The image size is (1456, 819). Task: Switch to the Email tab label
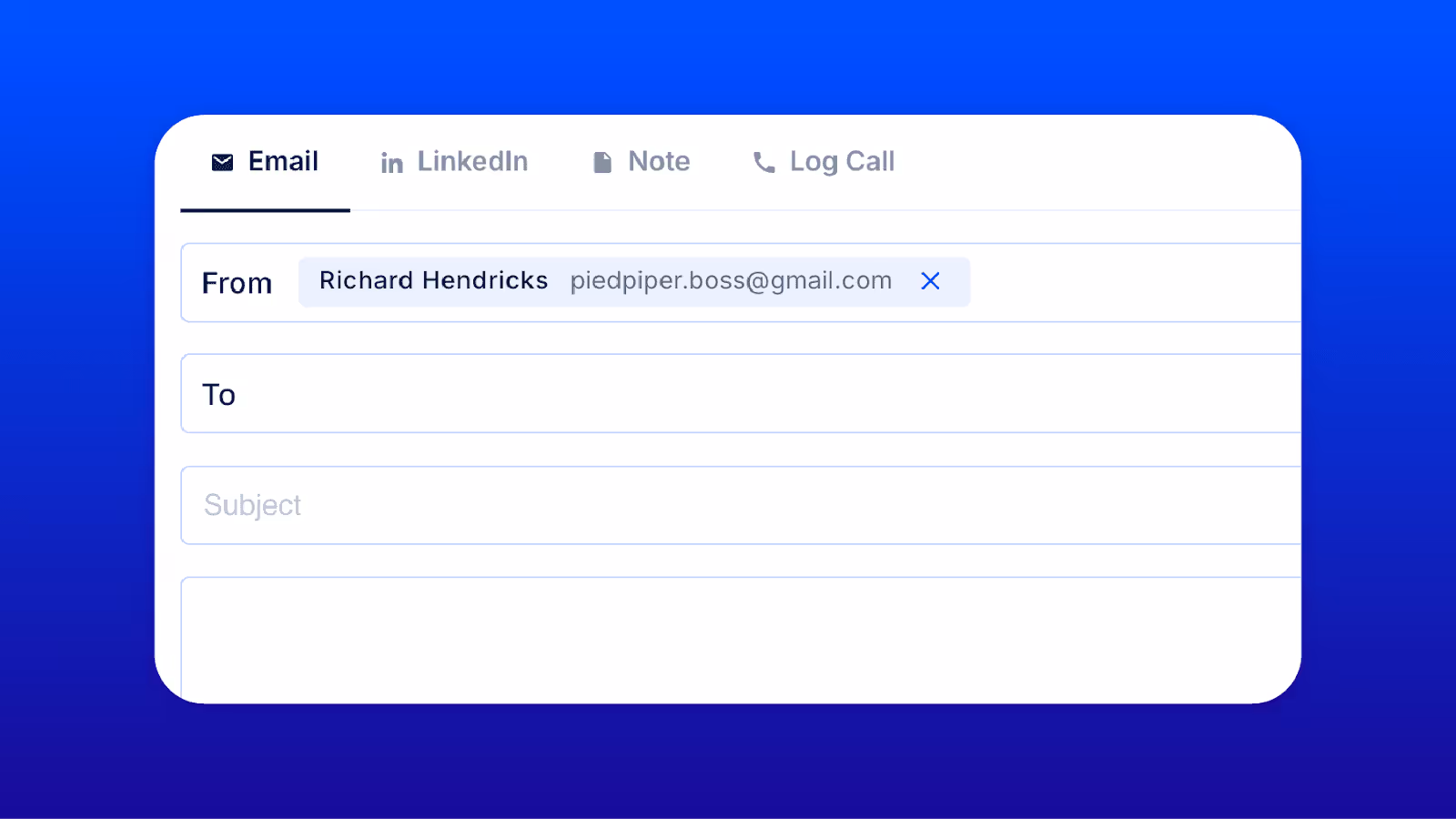point(283,161)
